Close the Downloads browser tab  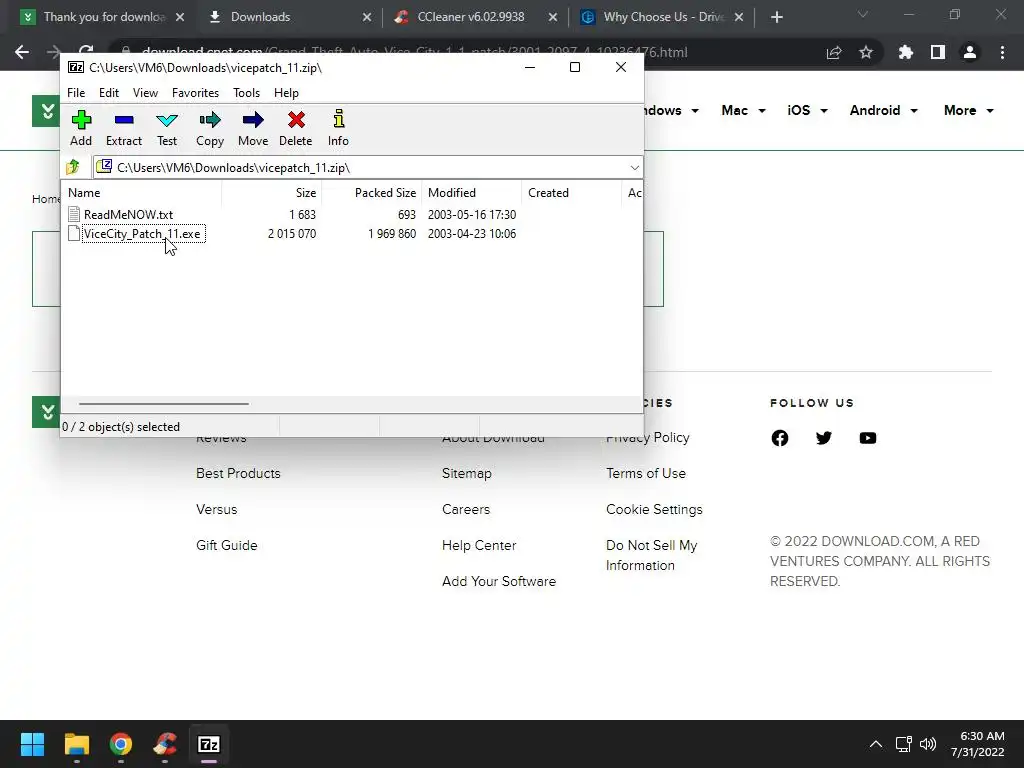(x=367, y=18)
